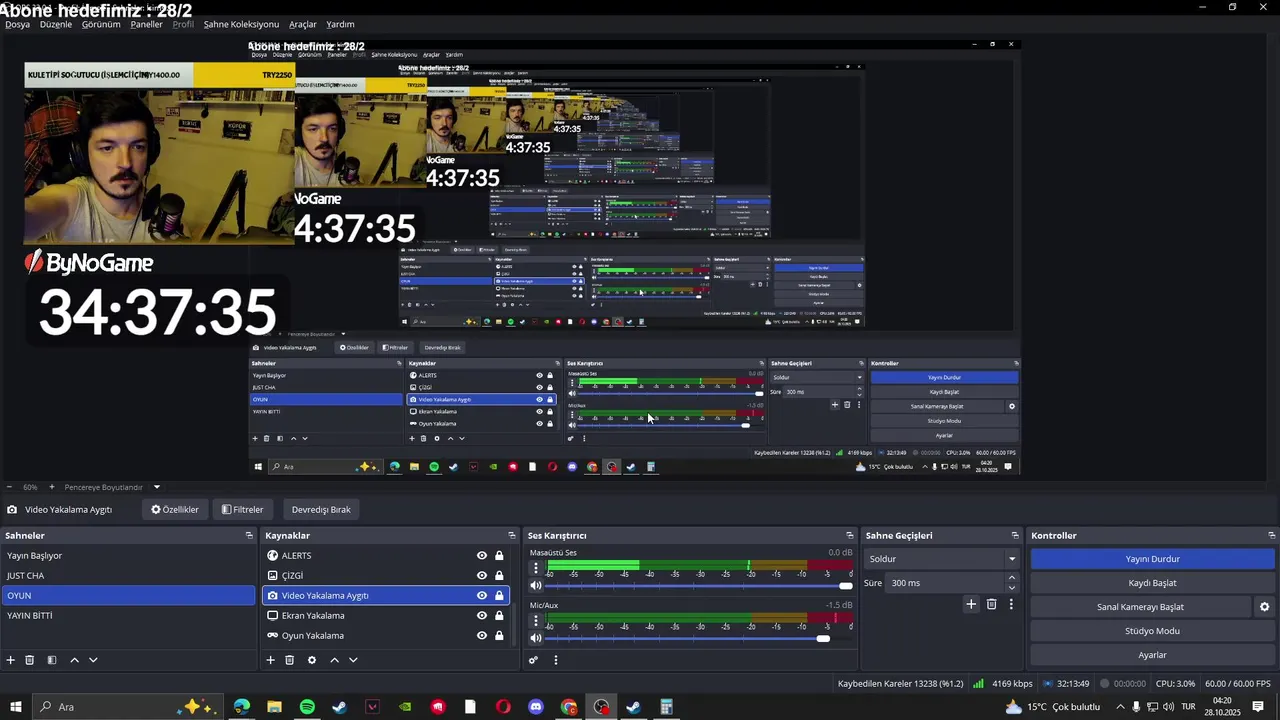
Task: Move the scene up with the Sahneler up arrow
Action: click(x=74, y=660)
